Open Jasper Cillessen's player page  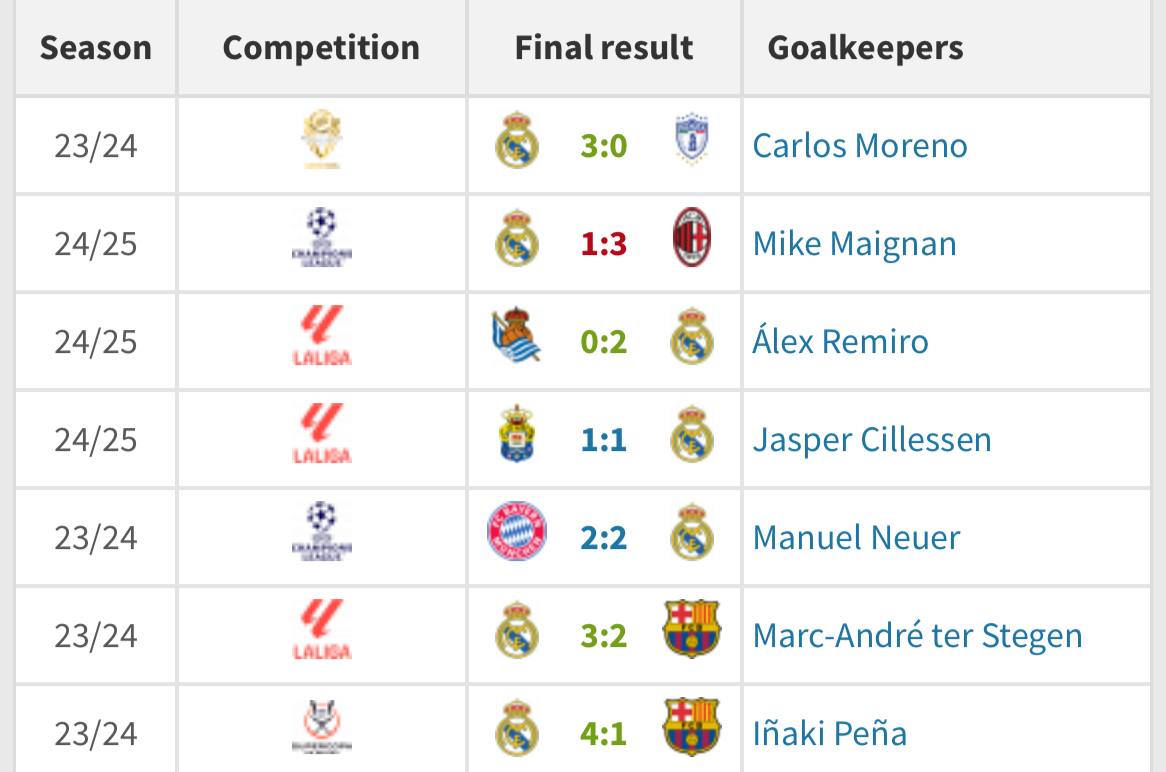[872, 440]
